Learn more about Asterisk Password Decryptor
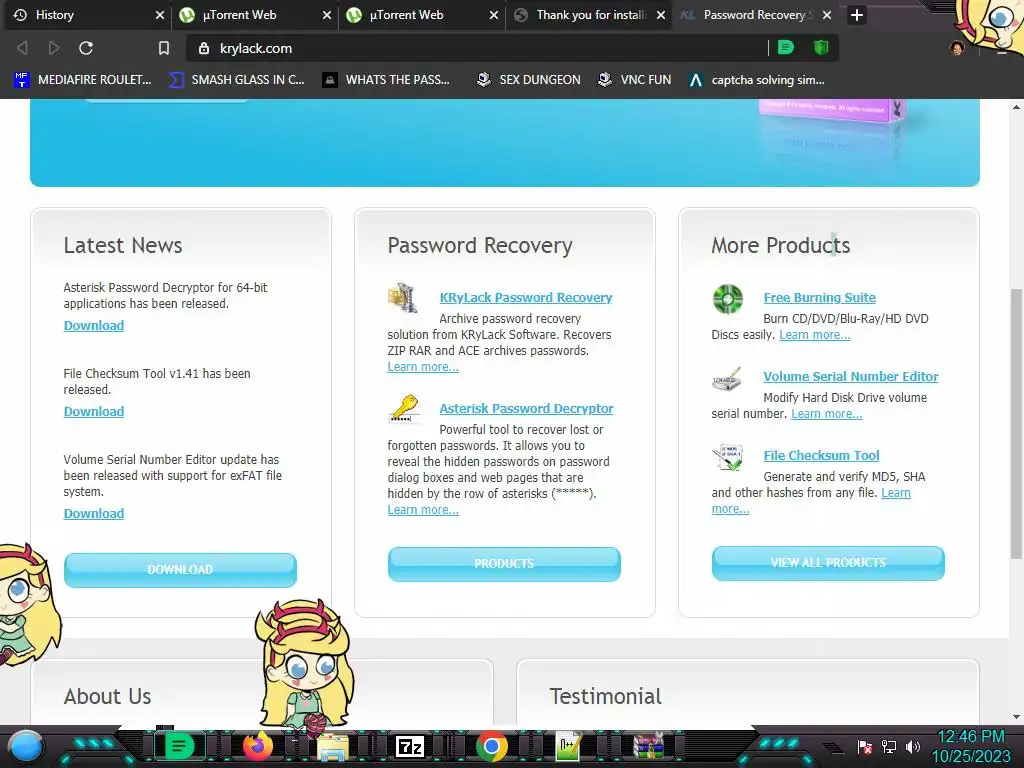The width and height of the screenshot is (1024, 768). (x=423, y=510)
